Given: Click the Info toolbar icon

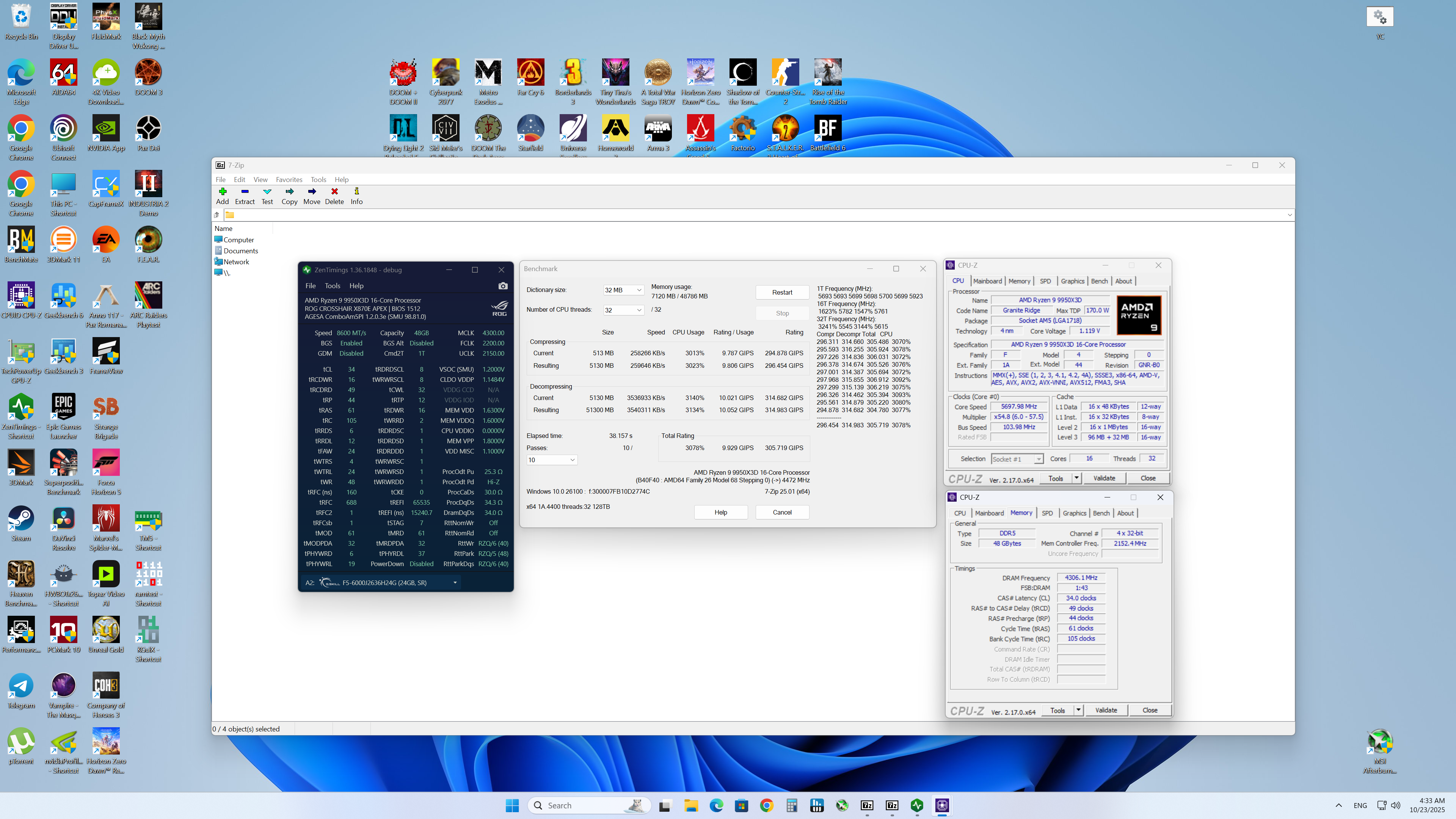Looking at the screenshot, I should tap(356, 192).
